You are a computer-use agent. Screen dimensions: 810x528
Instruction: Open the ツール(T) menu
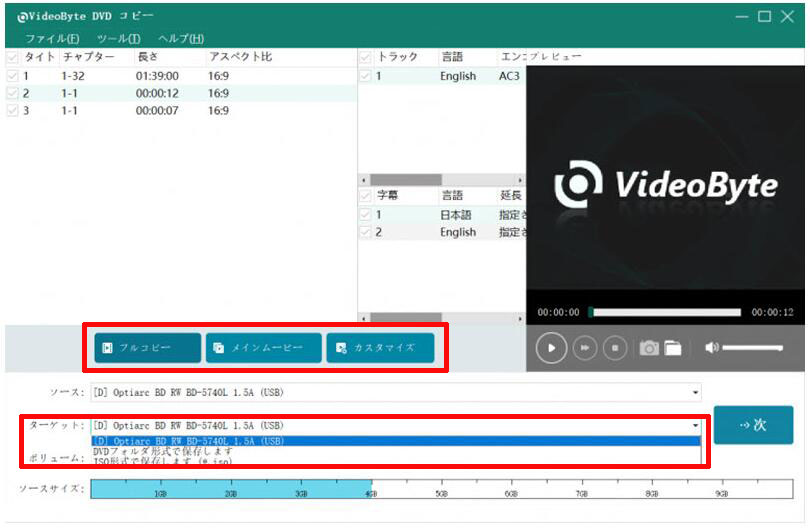[x=118, y=39]
